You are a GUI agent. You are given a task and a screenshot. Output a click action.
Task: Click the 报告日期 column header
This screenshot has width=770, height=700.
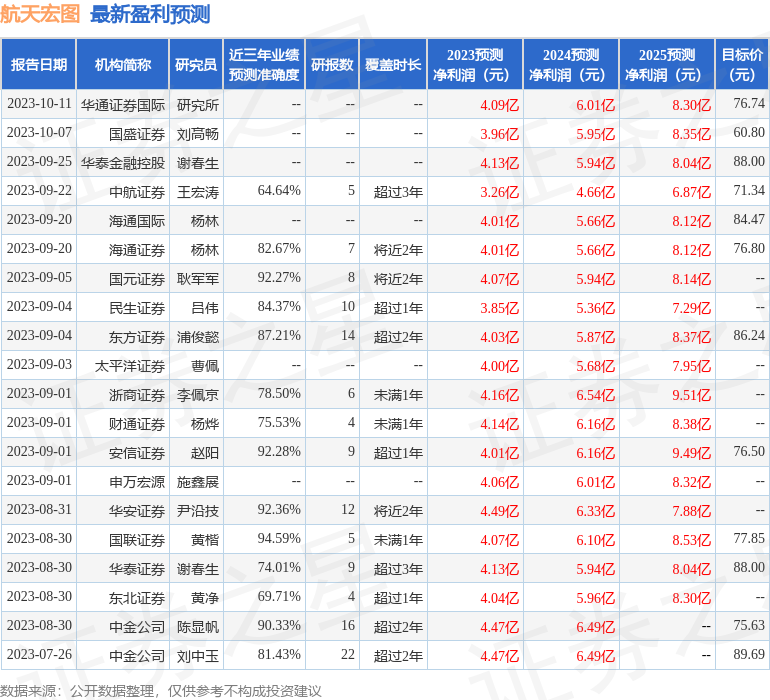tap(39, 64)
